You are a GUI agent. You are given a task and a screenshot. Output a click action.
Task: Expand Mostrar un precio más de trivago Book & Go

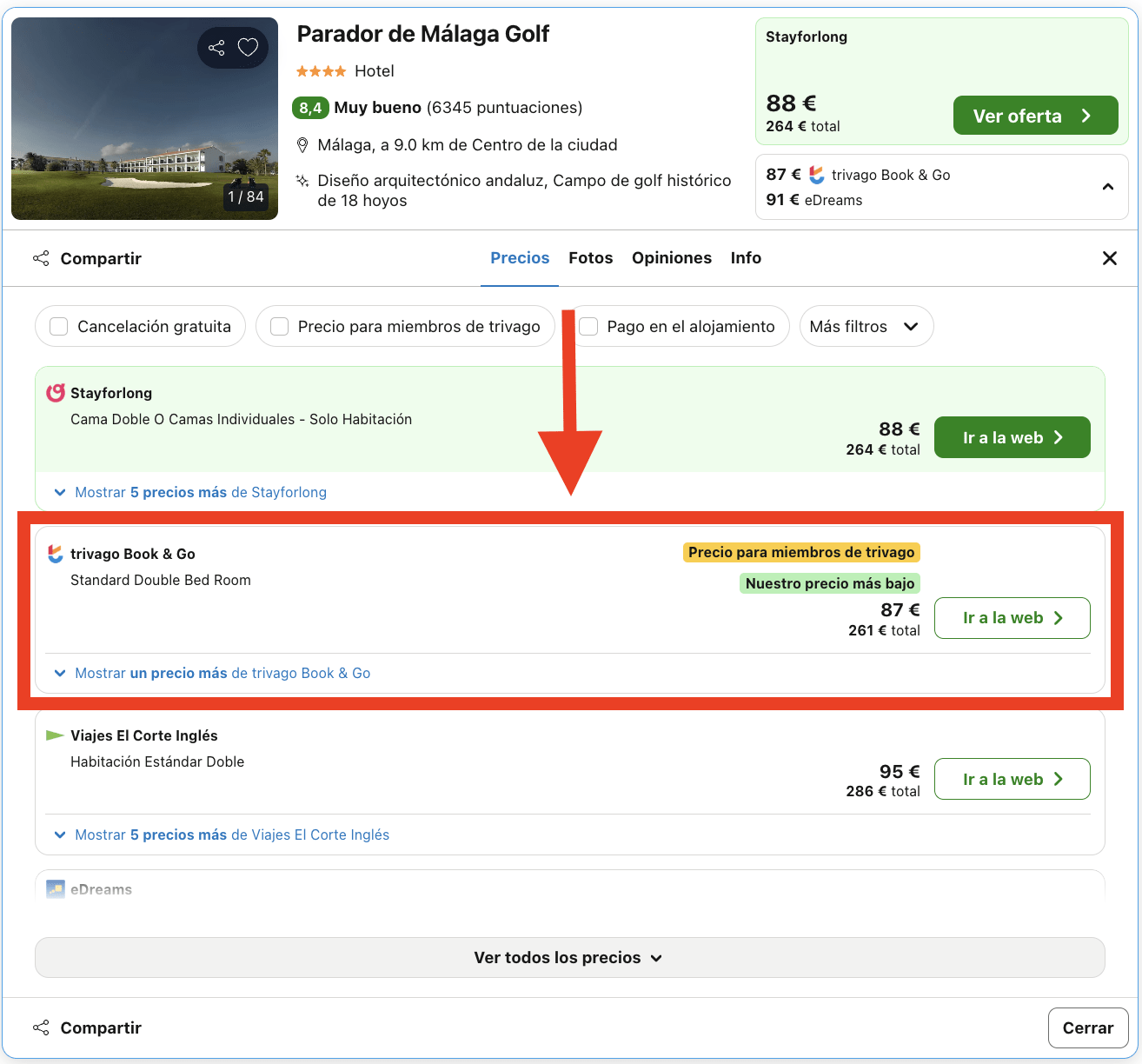[212, 673]
